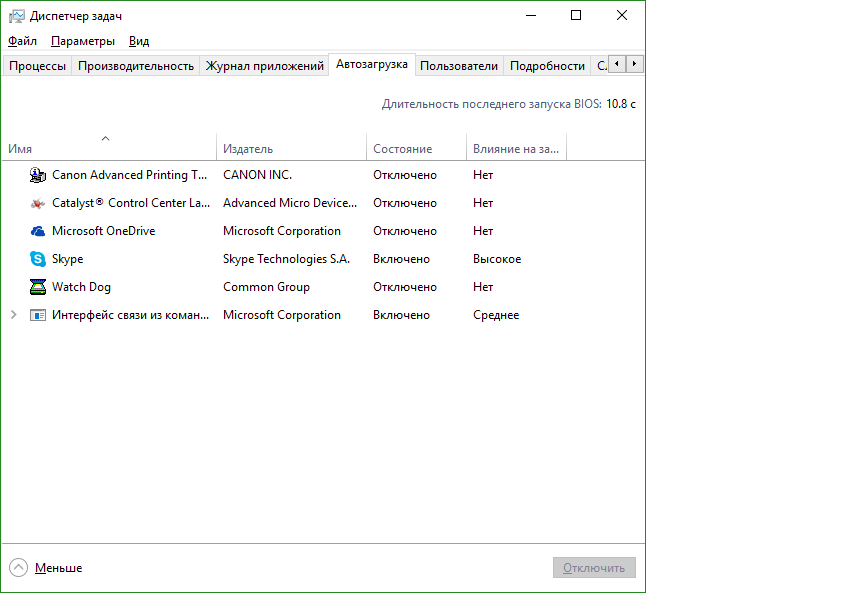
Task: Click publisher CANON INC. cell
Action: [x=257, y=175]
